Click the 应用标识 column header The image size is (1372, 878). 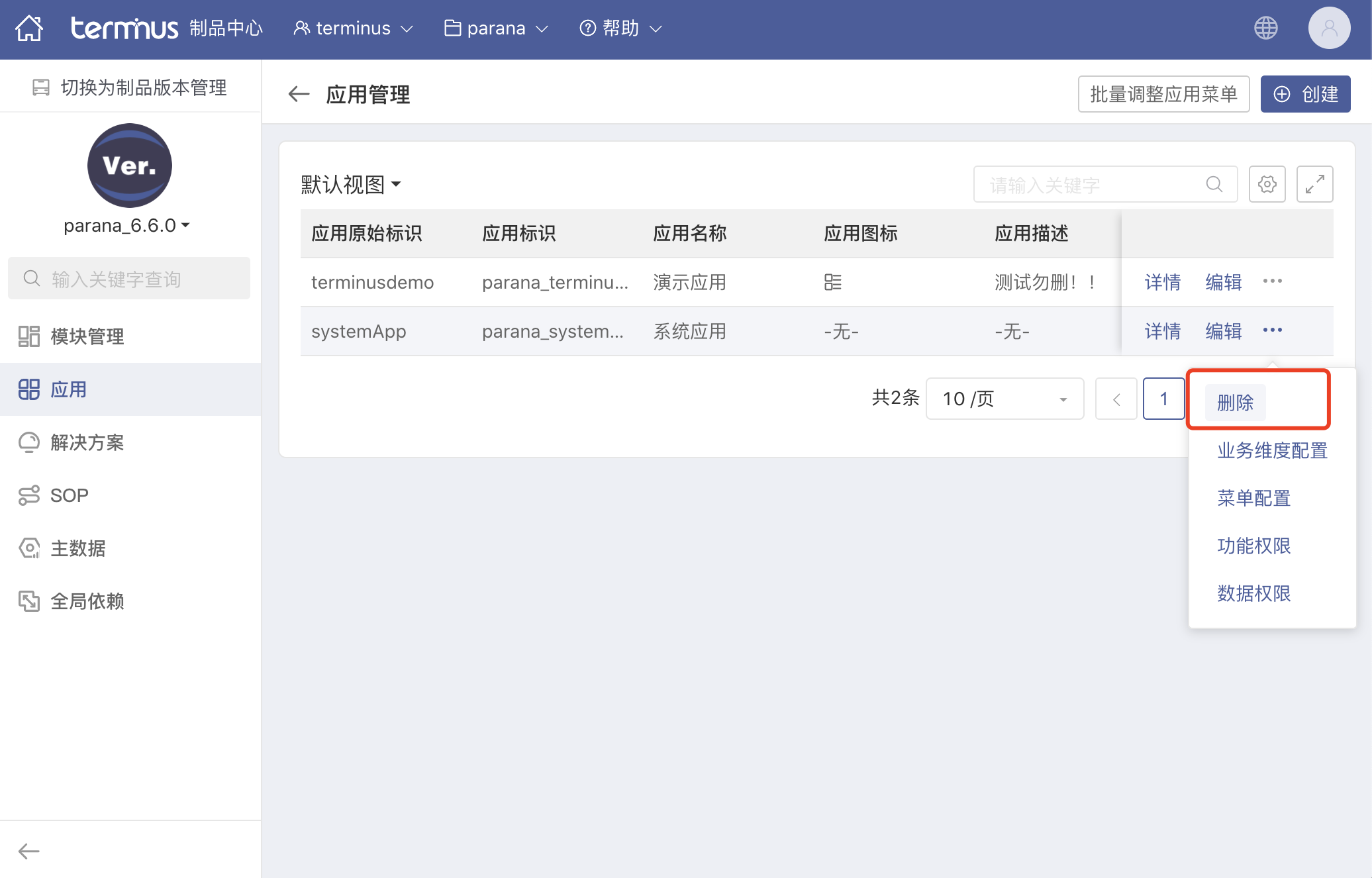[x=519, y=234]
